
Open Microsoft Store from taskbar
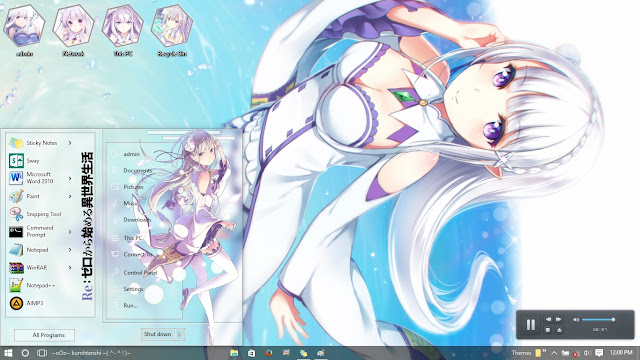point(251,353)
